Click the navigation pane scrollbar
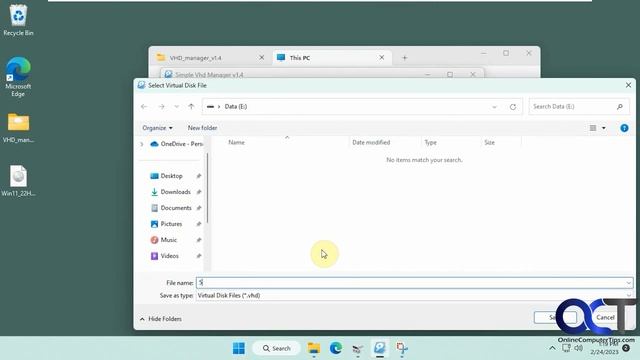 click(207, 188)
